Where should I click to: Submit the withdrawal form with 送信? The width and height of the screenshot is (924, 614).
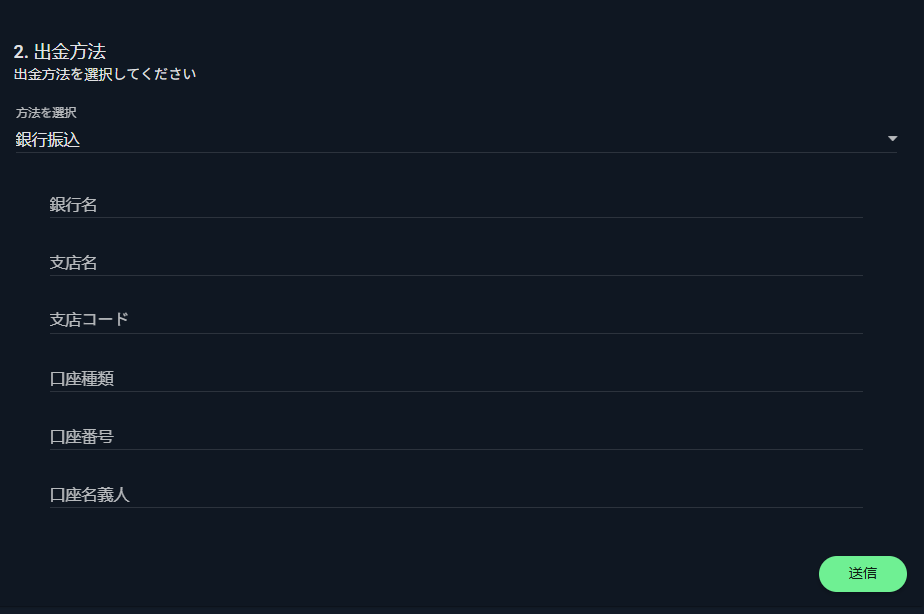862,574
